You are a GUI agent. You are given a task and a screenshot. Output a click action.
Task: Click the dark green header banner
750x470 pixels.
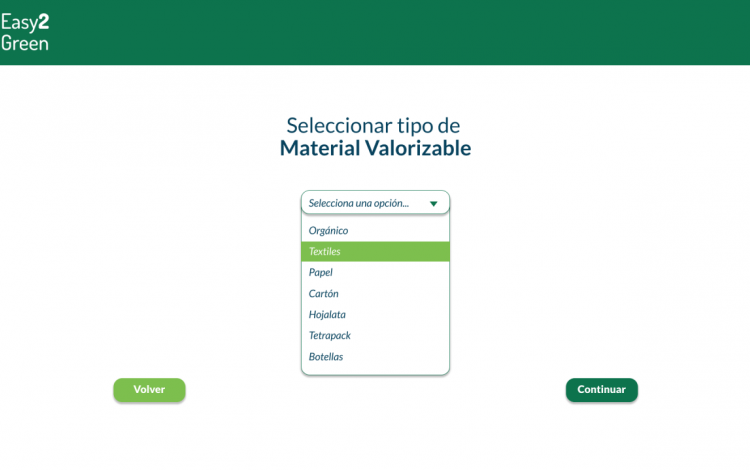click(375, 33)
